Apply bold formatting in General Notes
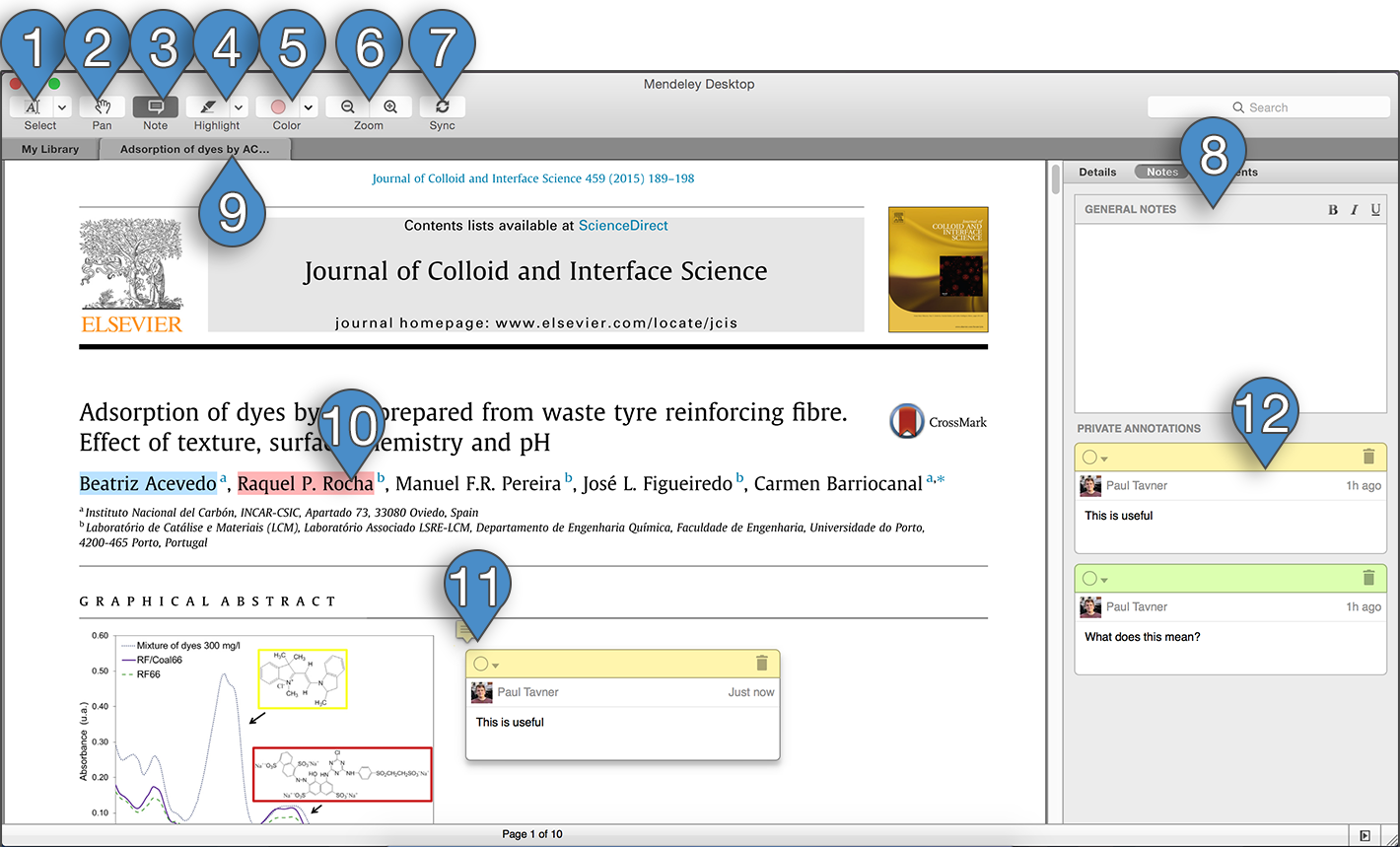 (x=1333, y=209)
